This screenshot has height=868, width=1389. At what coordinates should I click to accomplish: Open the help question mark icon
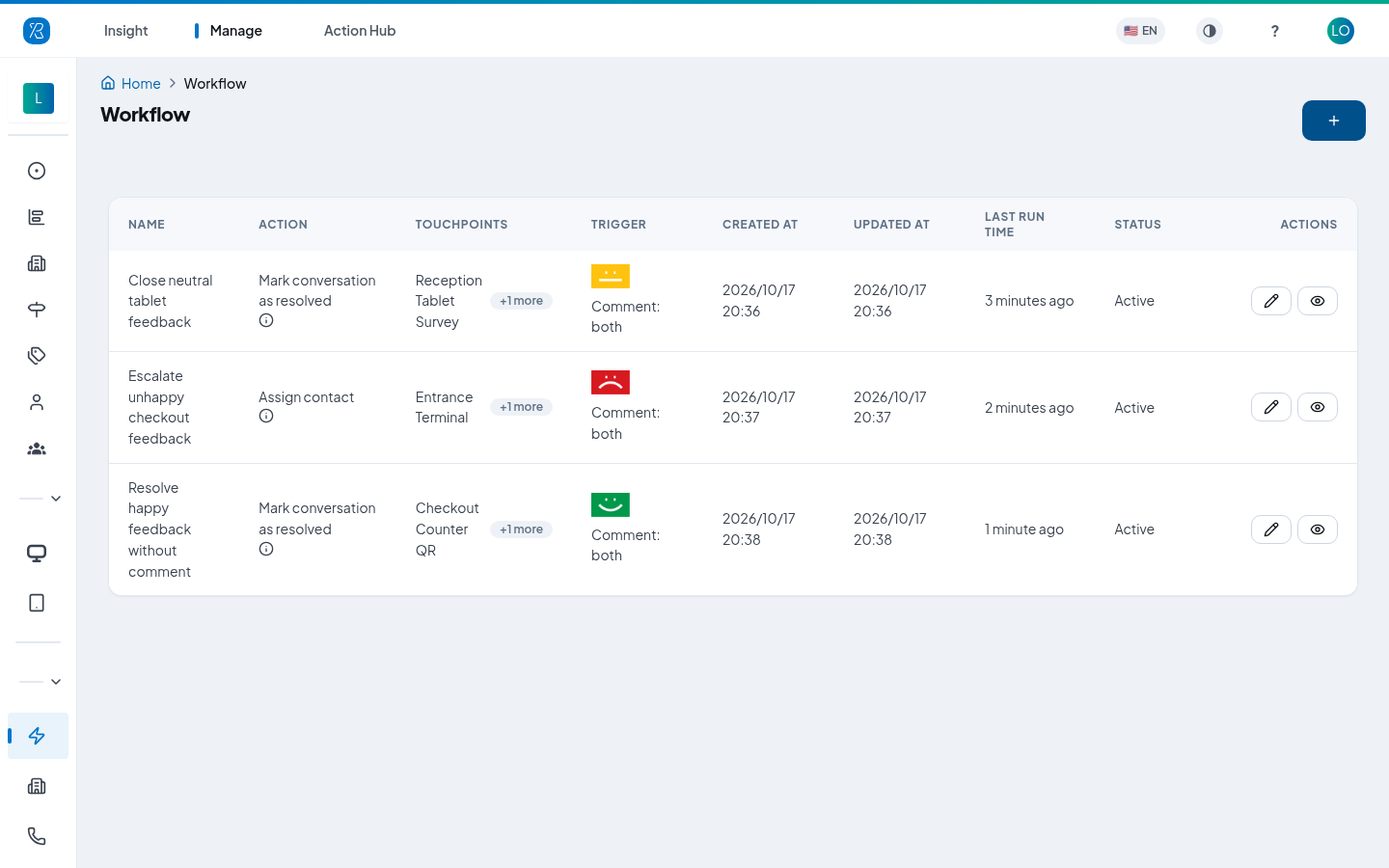click(x=1275, y=31)
